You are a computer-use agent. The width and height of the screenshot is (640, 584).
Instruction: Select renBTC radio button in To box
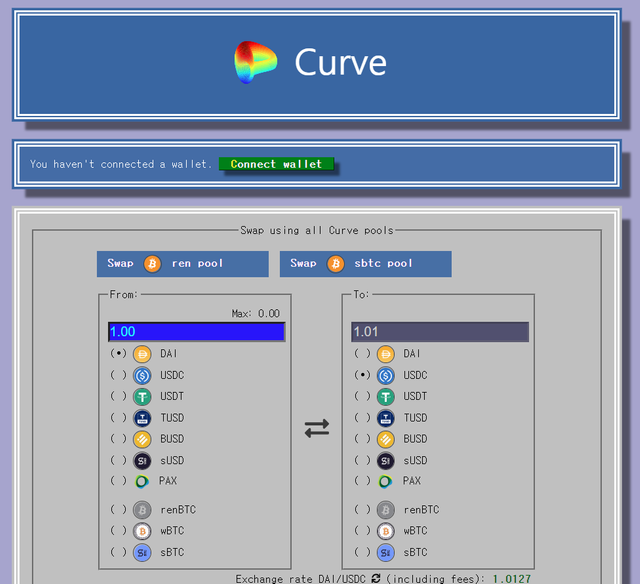point(362,509)
